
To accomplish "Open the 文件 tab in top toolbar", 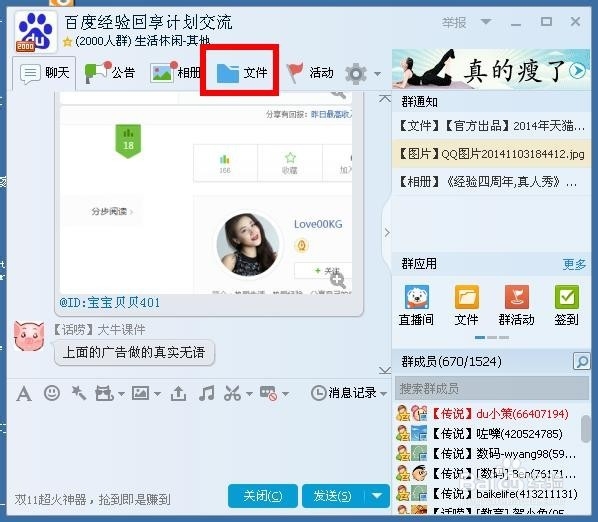I will pyautogui.click(x=242, y=72).
